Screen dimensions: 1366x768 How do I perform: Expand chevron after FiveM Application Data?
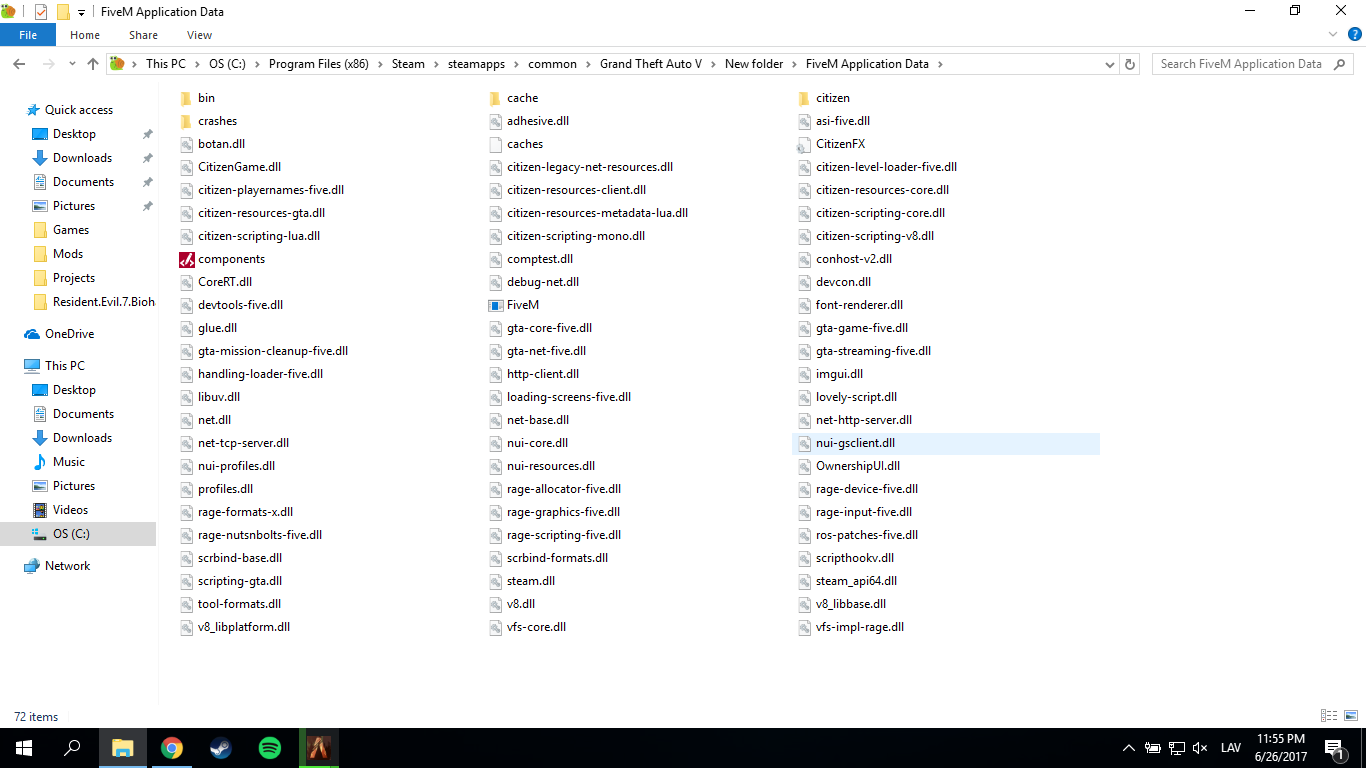pos(940,64)
